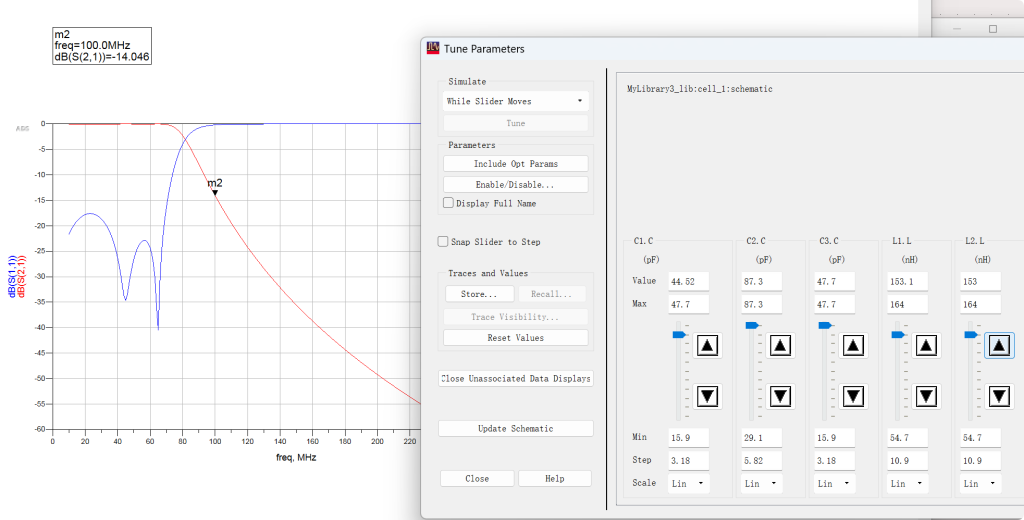This screenshot has width=1024, height=520.
Task: Click Reset Values button
Action: click(x=516, y=338)
